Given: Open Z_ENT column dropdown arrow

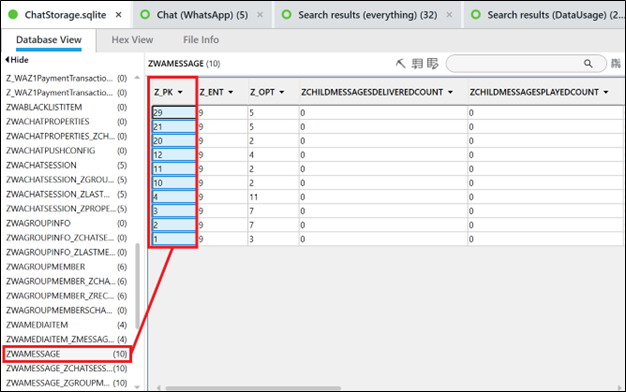Looking at the screenshot, I should (x=230, y=92).
